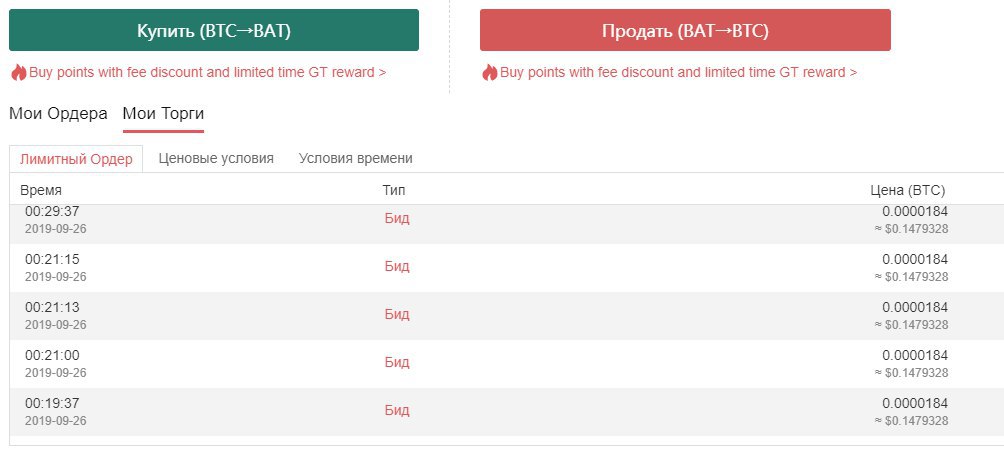Open the right 'Buy points with fee discount' link
This screenshot has height=466, width=1004.
coord(678,72)
